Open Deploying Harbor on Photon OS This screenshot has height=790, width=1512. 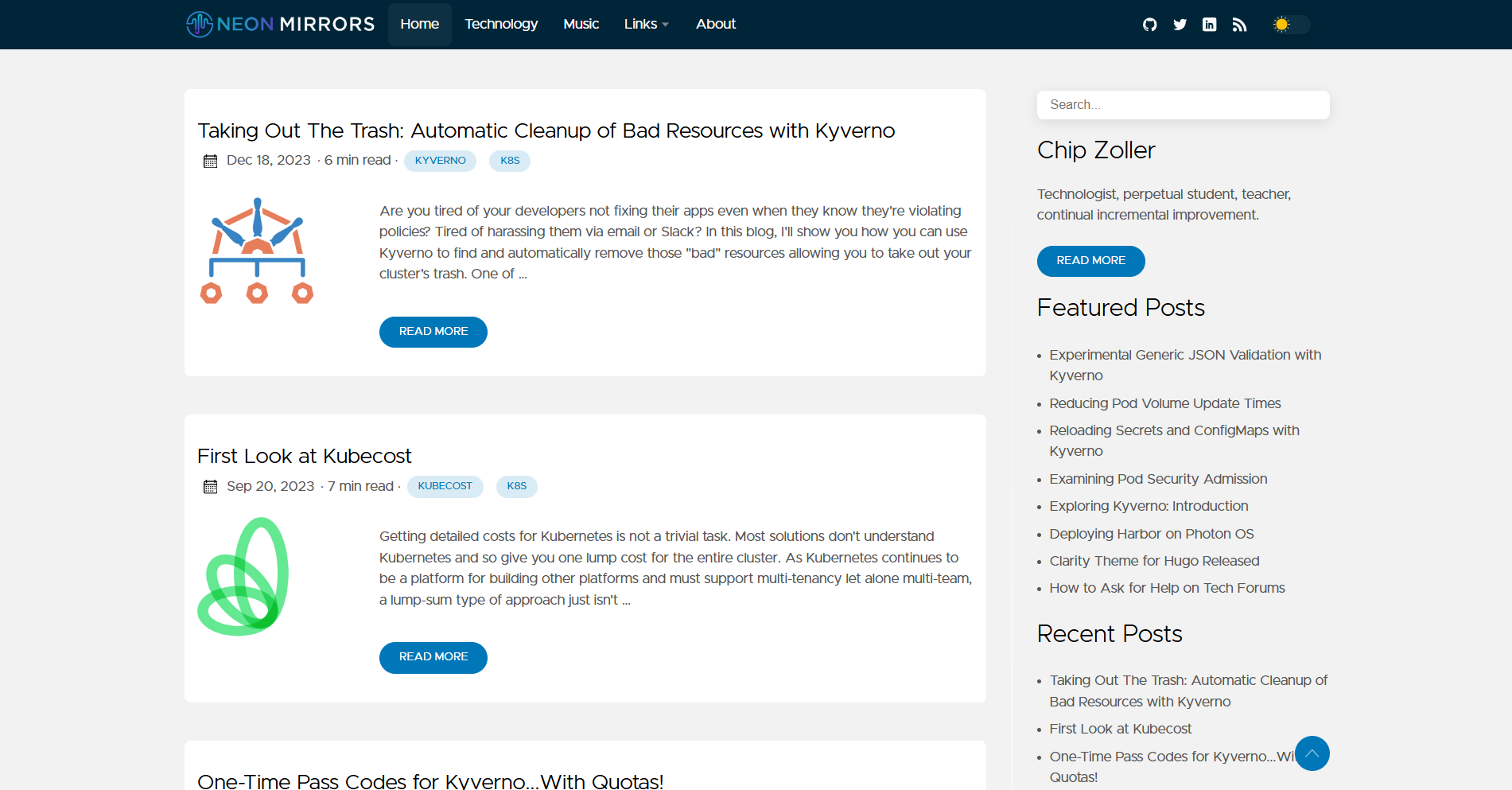click(x=1152, y=534)
